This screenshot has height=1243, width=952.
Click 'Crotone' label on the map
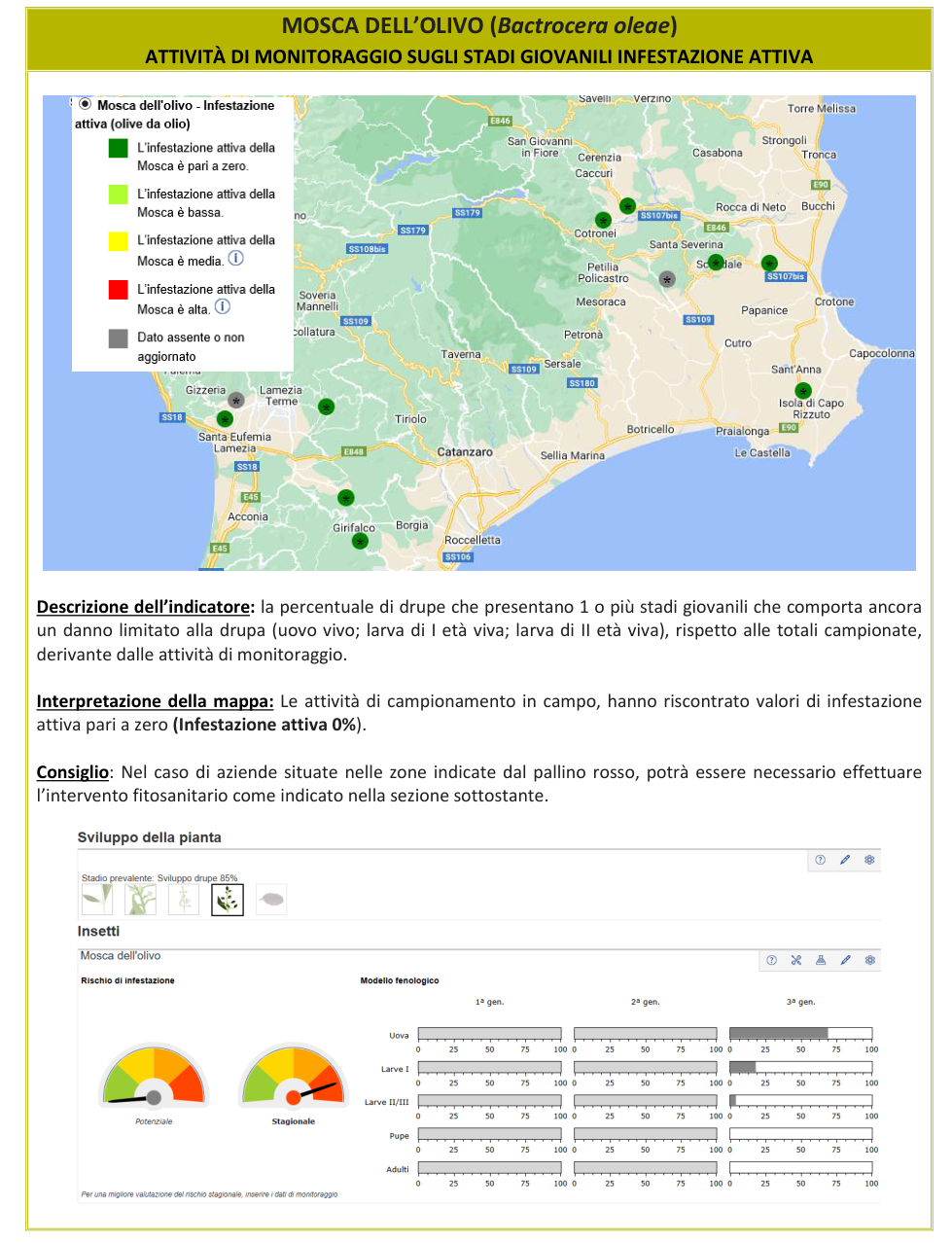pos(834,302)
